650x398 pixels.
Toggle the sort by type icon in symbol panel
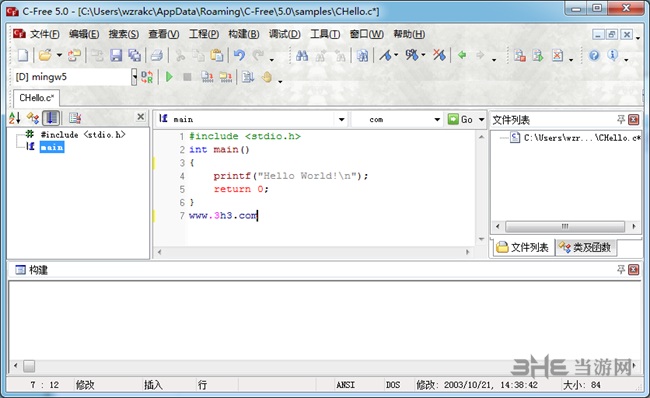tap(33, 118)
